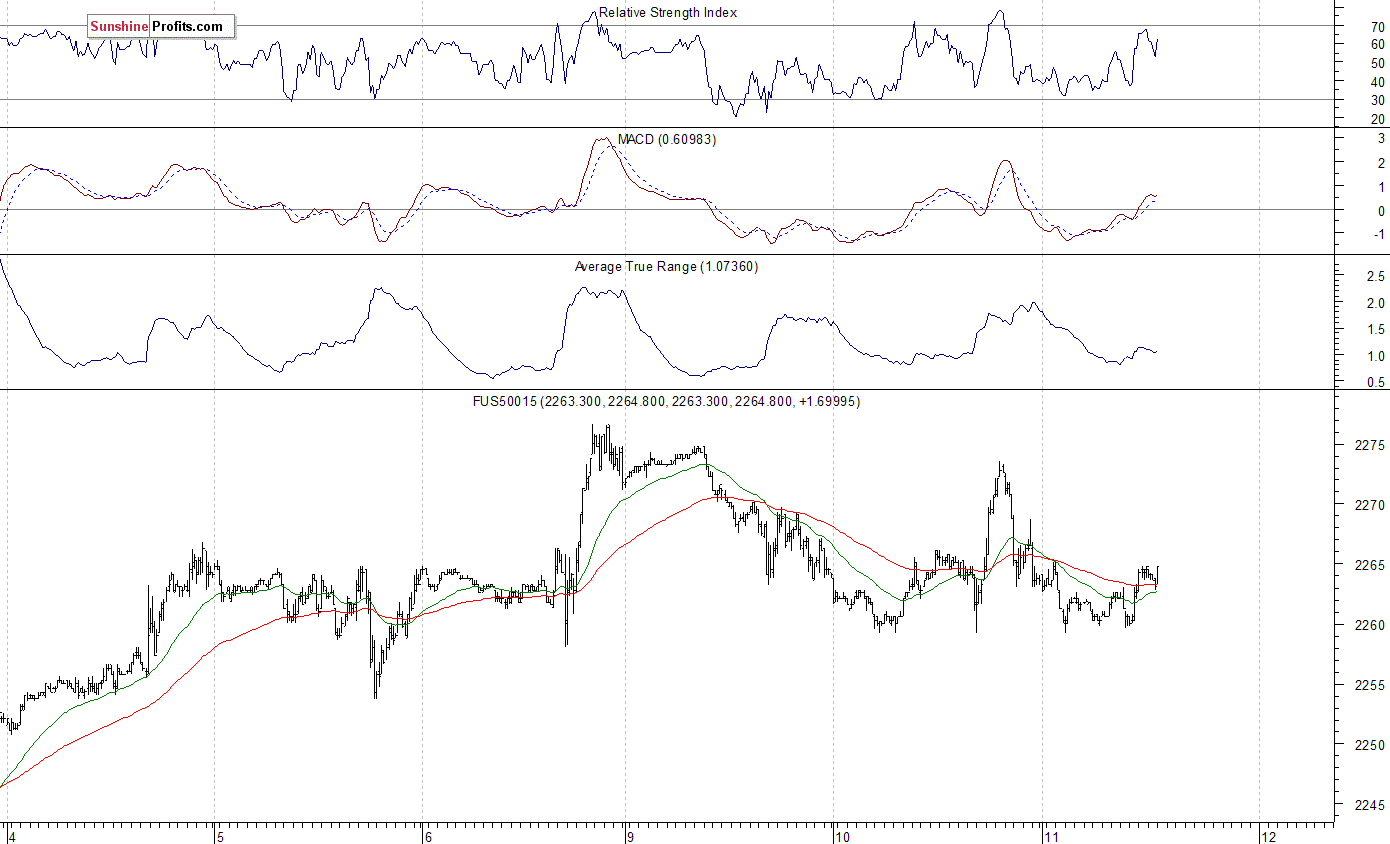Click the 2245 price axis label

1370,805
